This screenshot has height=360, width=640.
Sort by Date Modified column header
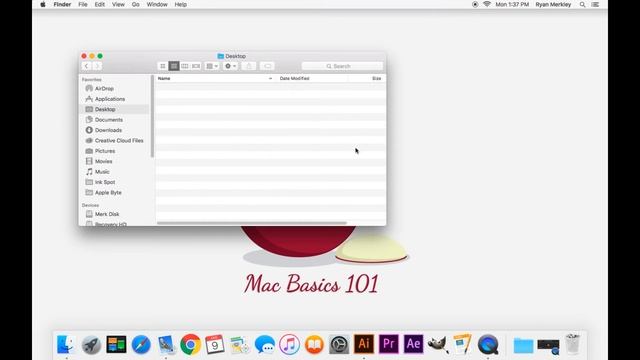(x=294, y=78)
